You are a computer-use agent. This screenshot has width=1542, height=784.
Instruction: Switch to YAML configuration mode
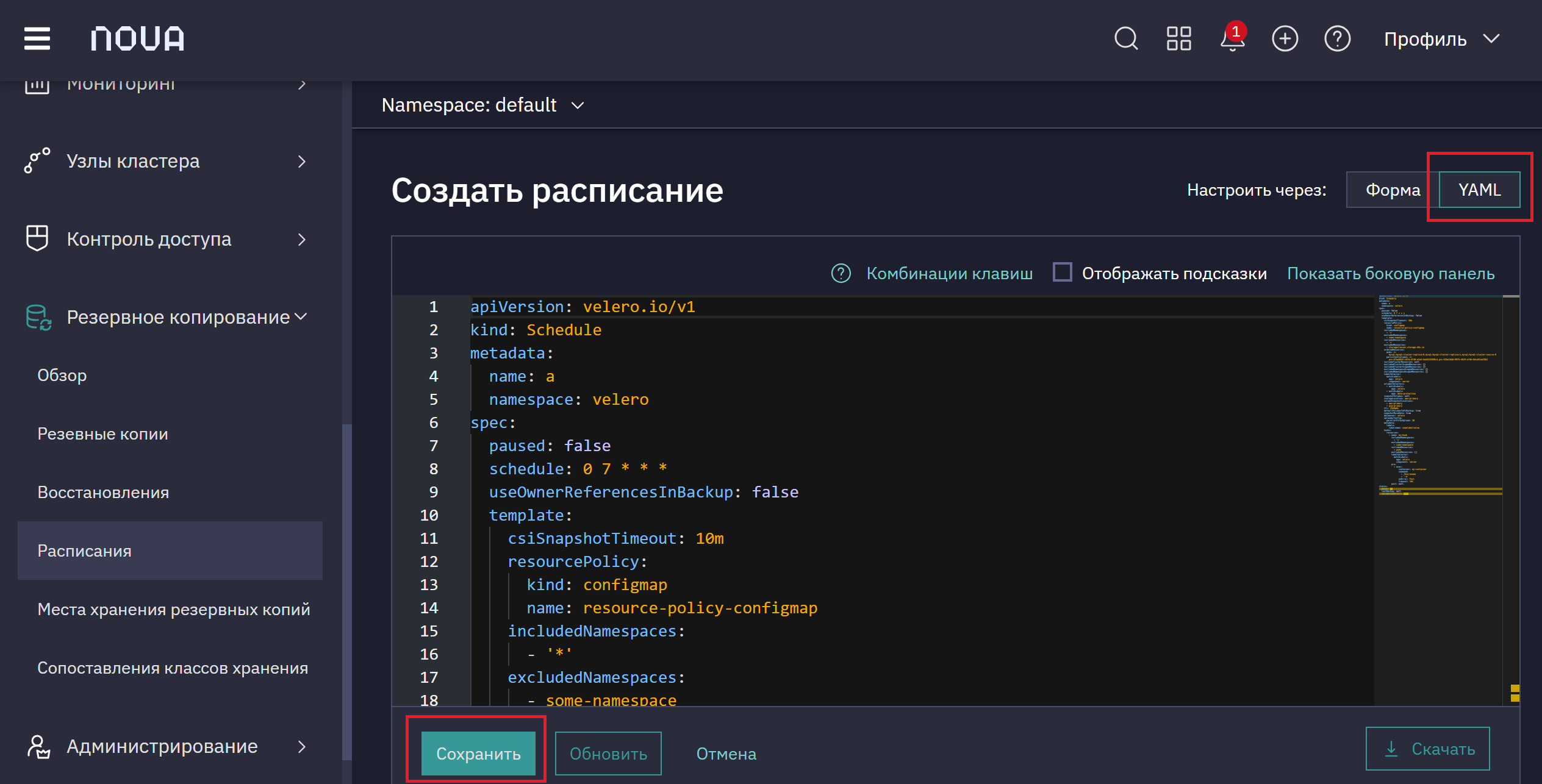pyautogui.click(x=1479, y=190)
